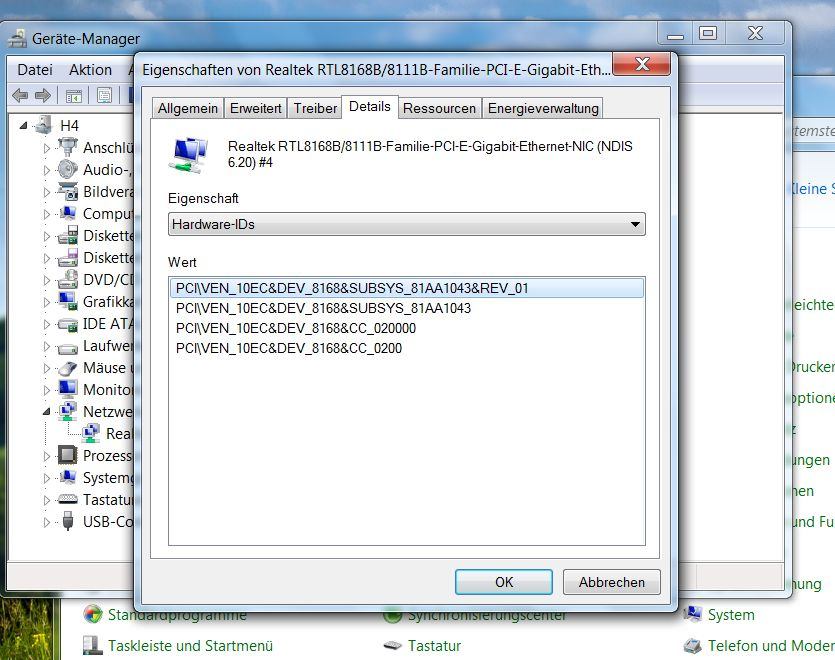Click the USB-Controller icon

[68, 521]
